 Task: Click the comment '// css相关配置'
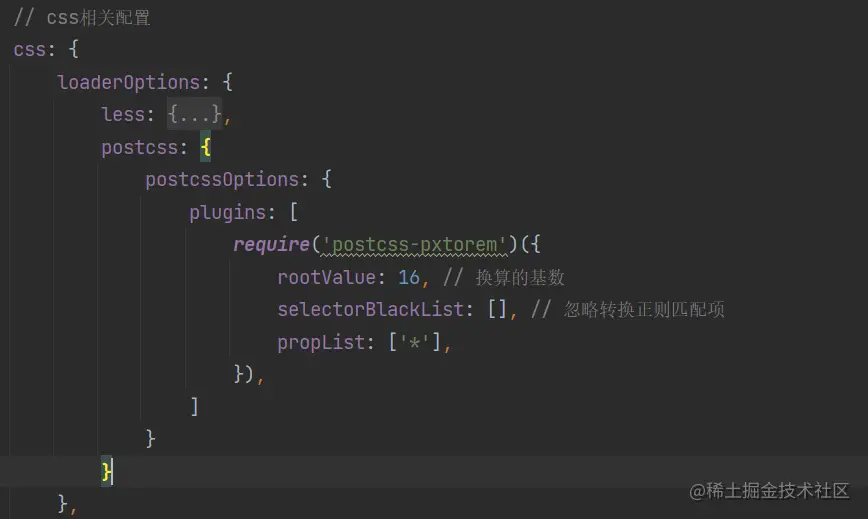[x=82, y=18]
